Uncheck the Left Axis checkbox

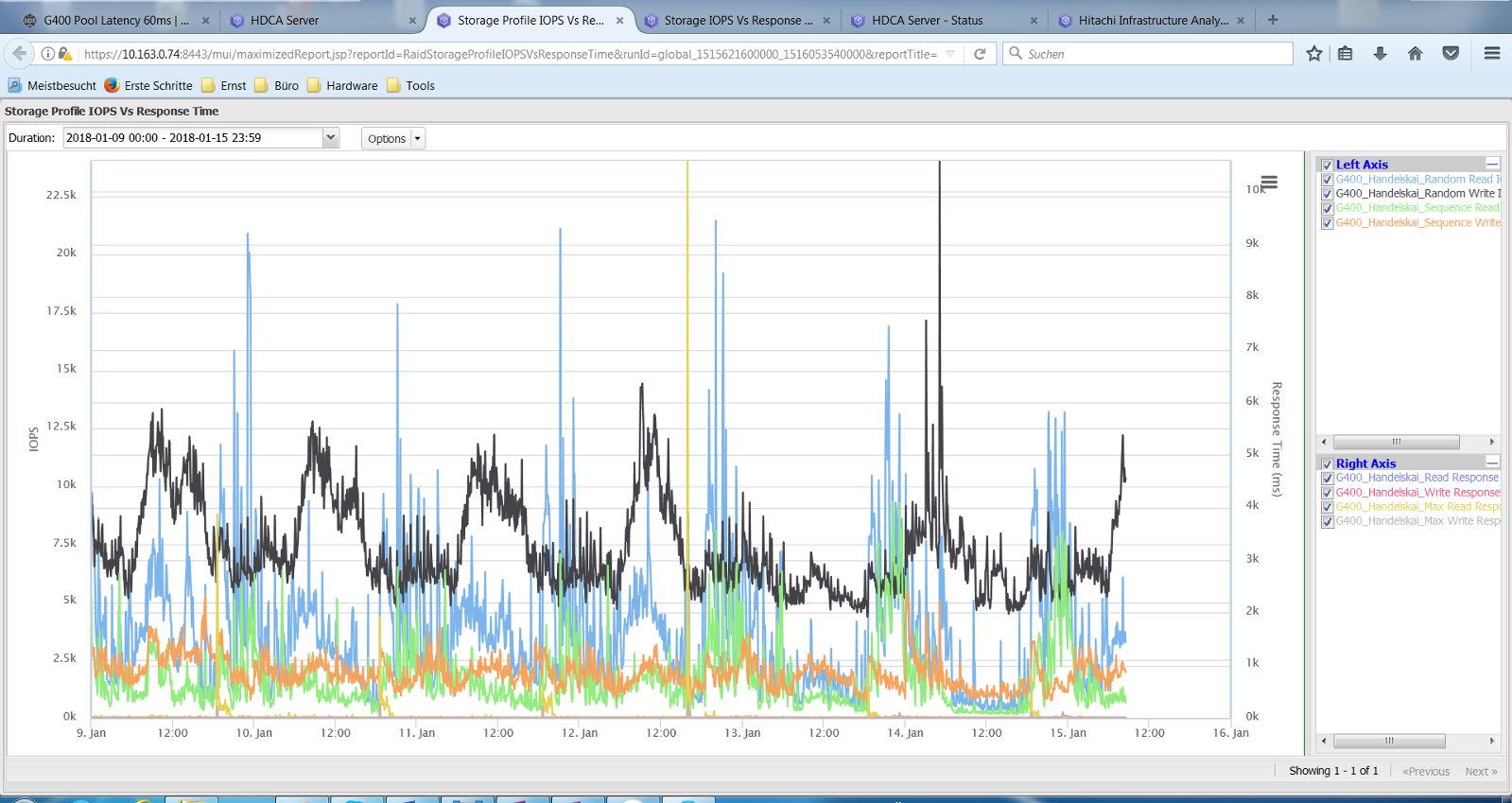pos(1327,165)
